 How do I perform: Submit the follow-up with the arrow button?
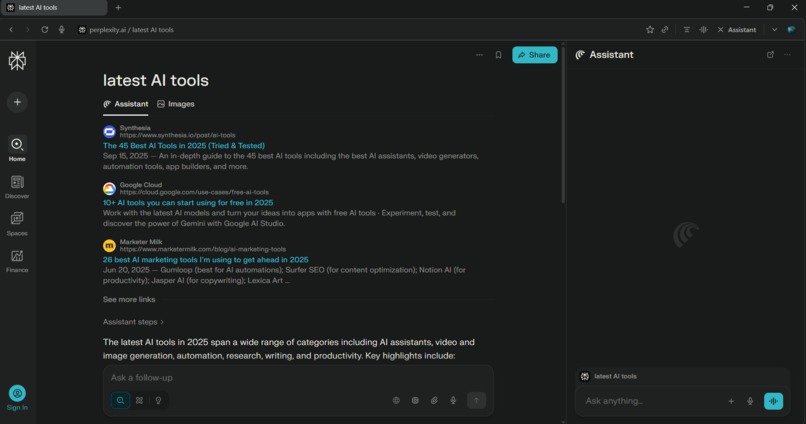(476, 400)
